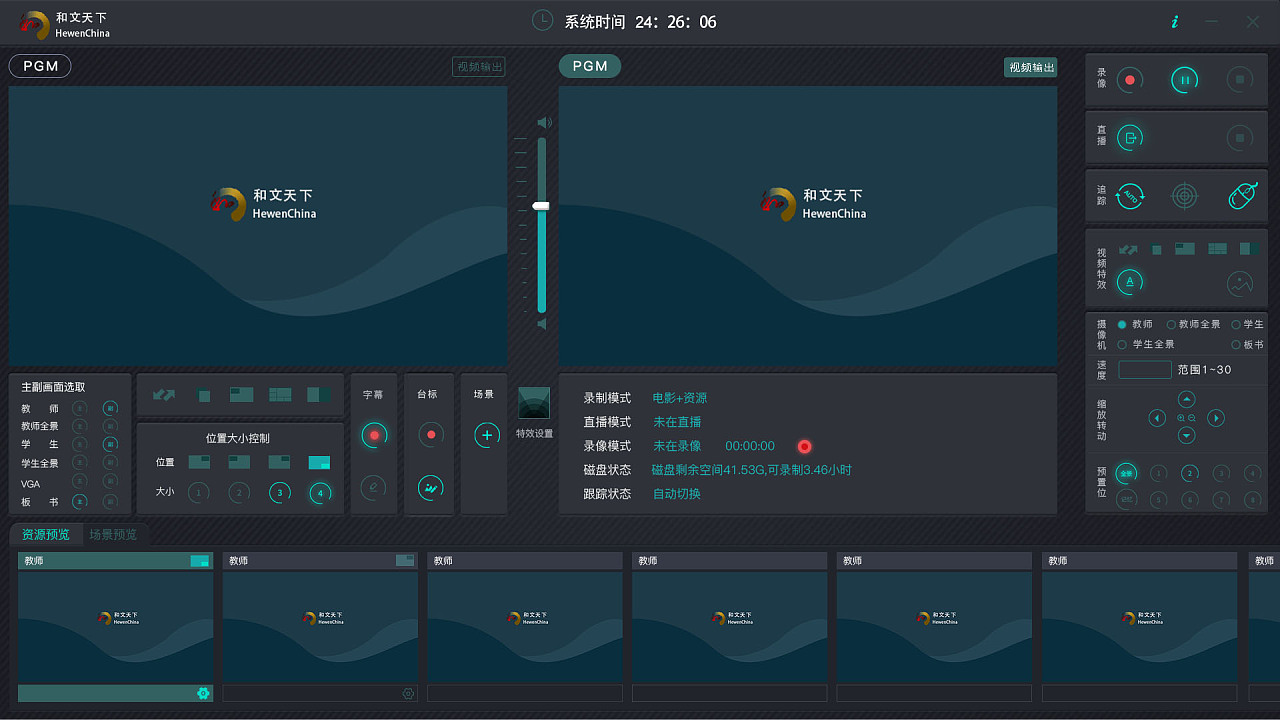The width and height of the screenshot is (1280, 720).
Task: Choose size 4 in 位置大小控制
Action: point(320,492)
